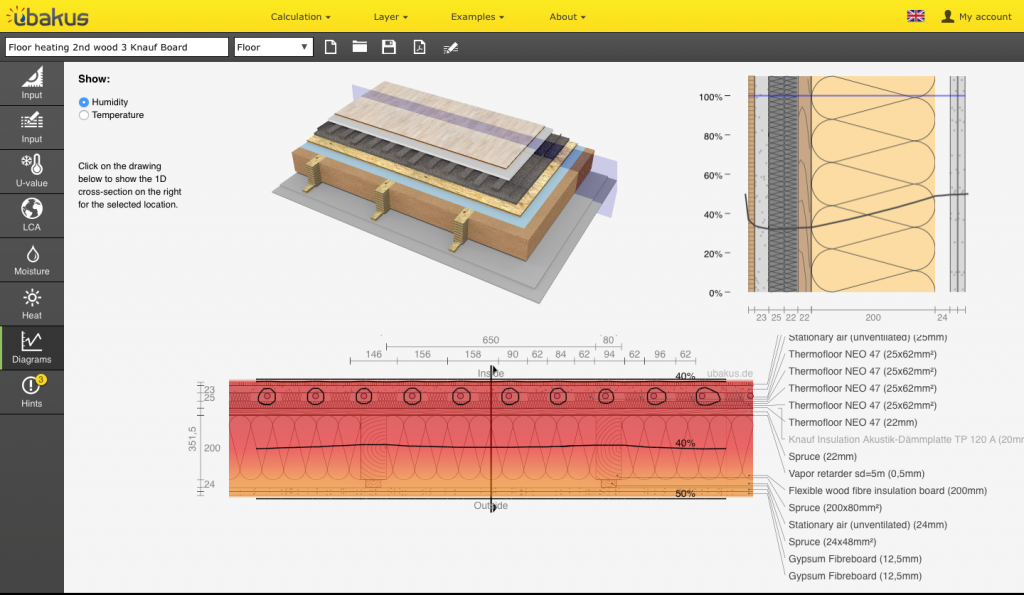Open the Examples menu

(477, 17)
